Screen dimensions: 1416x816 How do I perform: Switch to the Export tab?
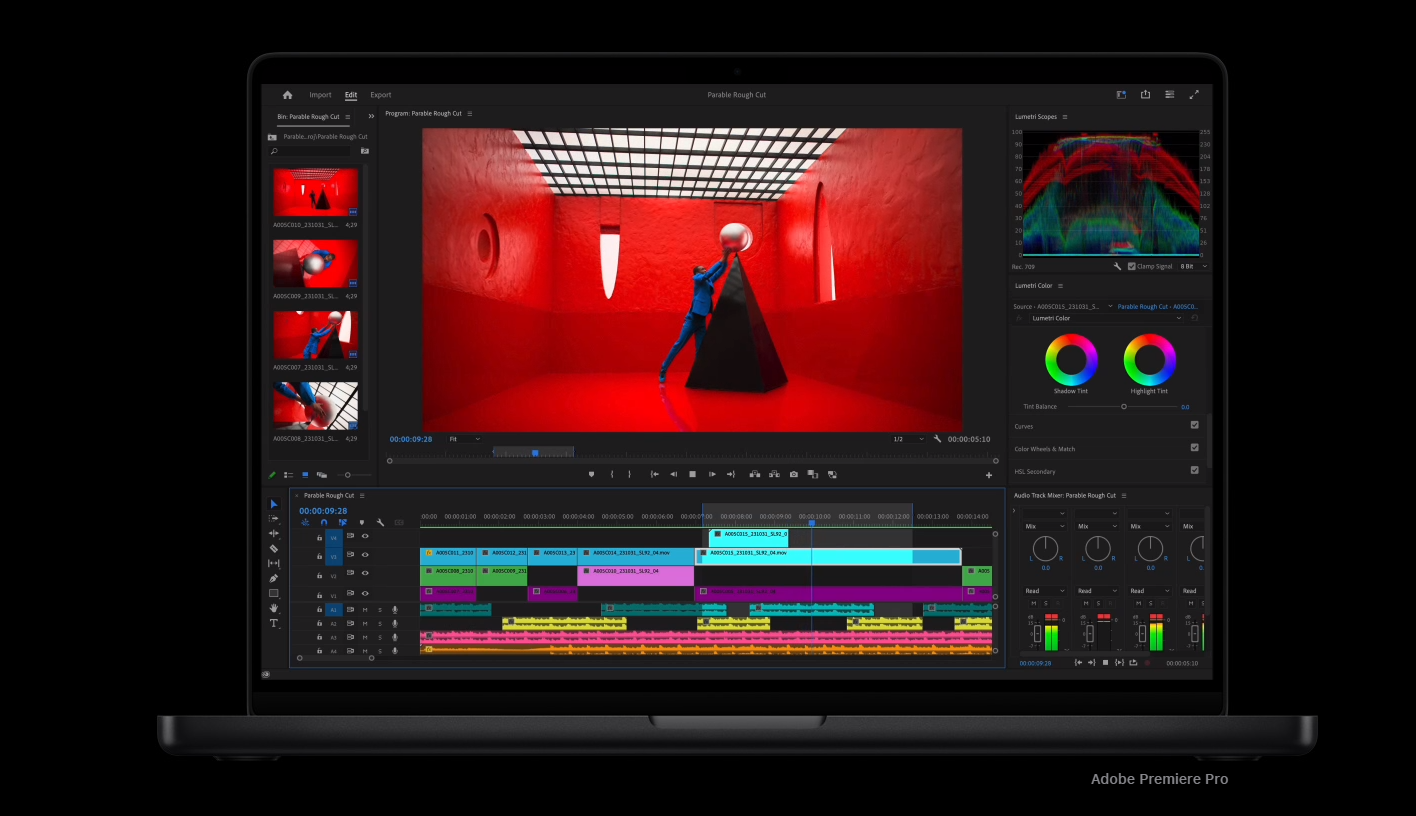click(x=381, y=95)
